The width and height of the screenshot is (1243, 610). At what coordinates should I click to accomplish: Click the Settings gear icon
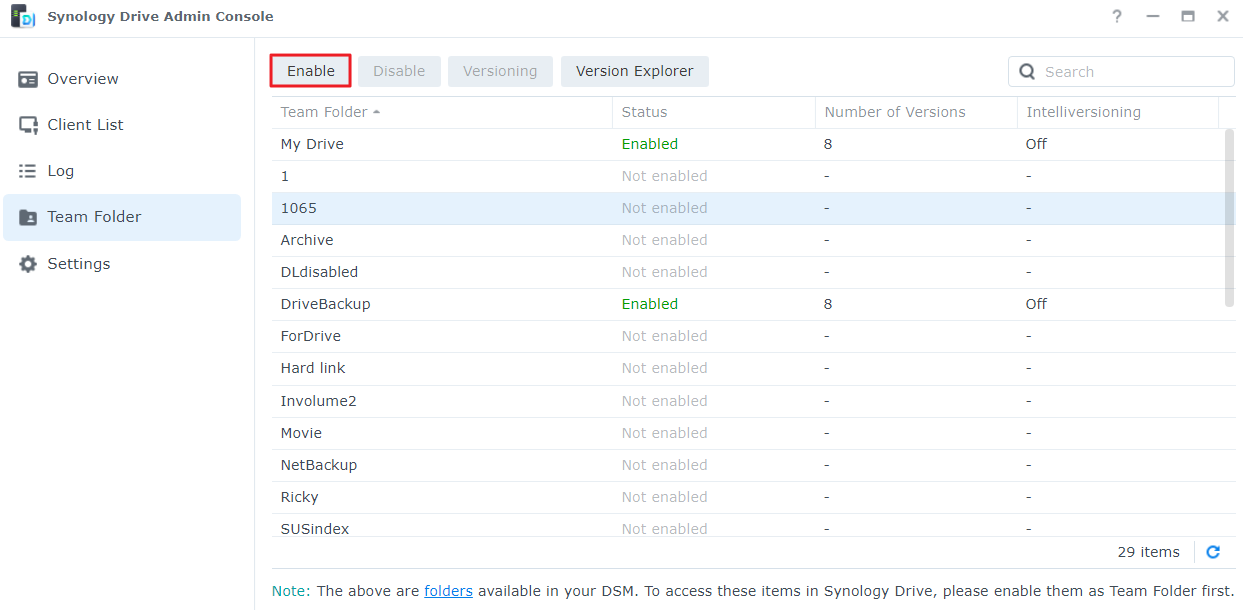tap(28, 264)
